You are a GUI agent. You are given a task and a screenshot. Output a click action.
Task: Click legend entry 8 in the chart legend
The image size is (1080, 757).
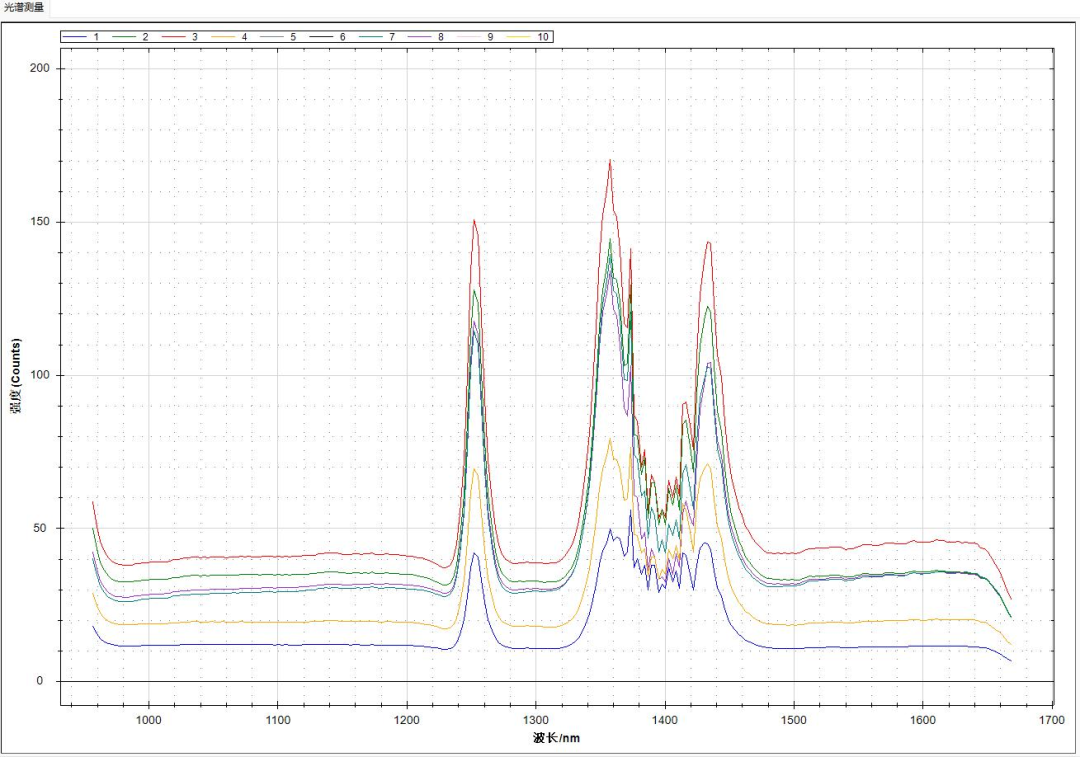[427, 37]
